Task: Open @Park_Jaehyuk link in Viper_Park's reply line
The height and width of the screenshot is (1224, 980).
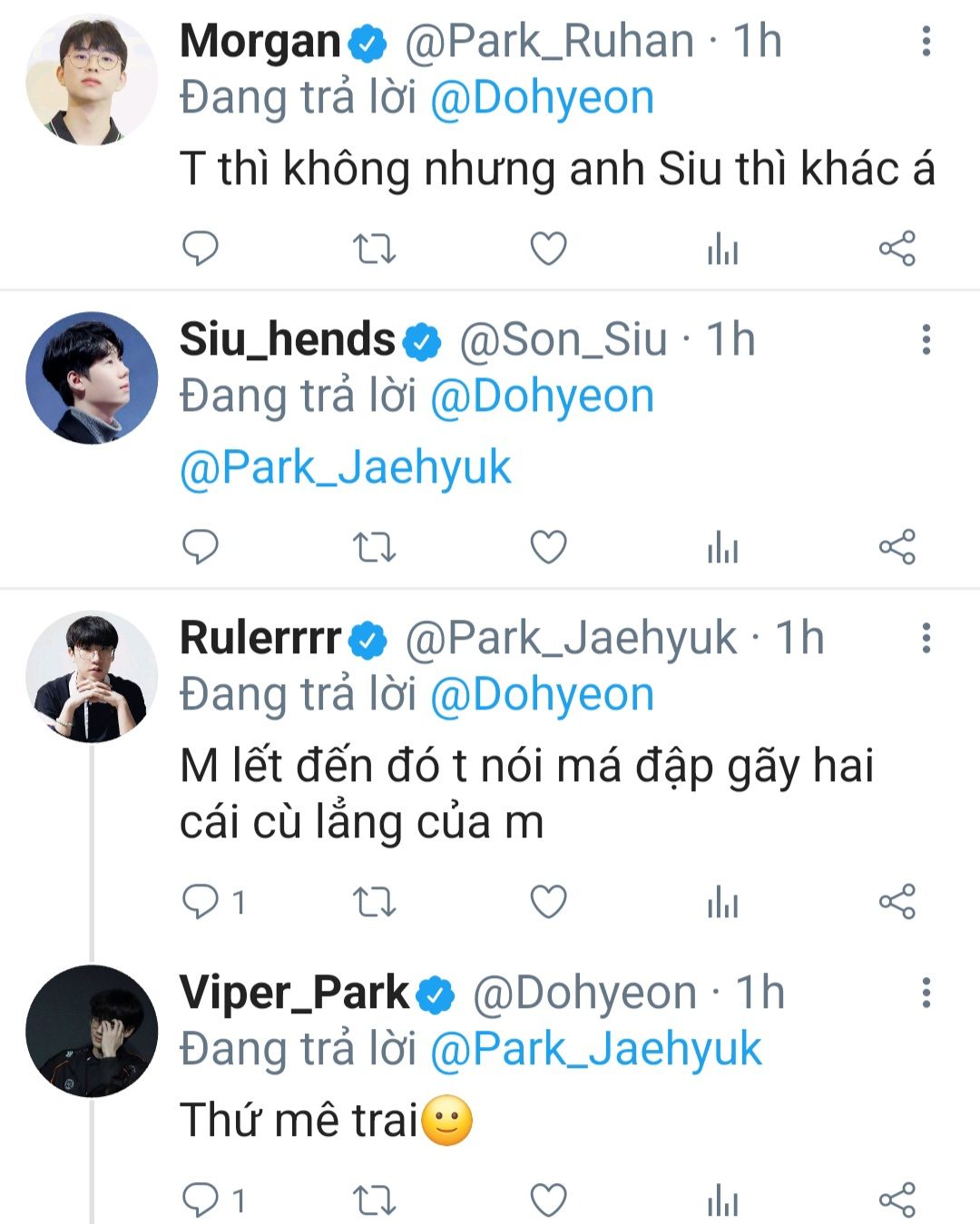Action: (595, 1049)
